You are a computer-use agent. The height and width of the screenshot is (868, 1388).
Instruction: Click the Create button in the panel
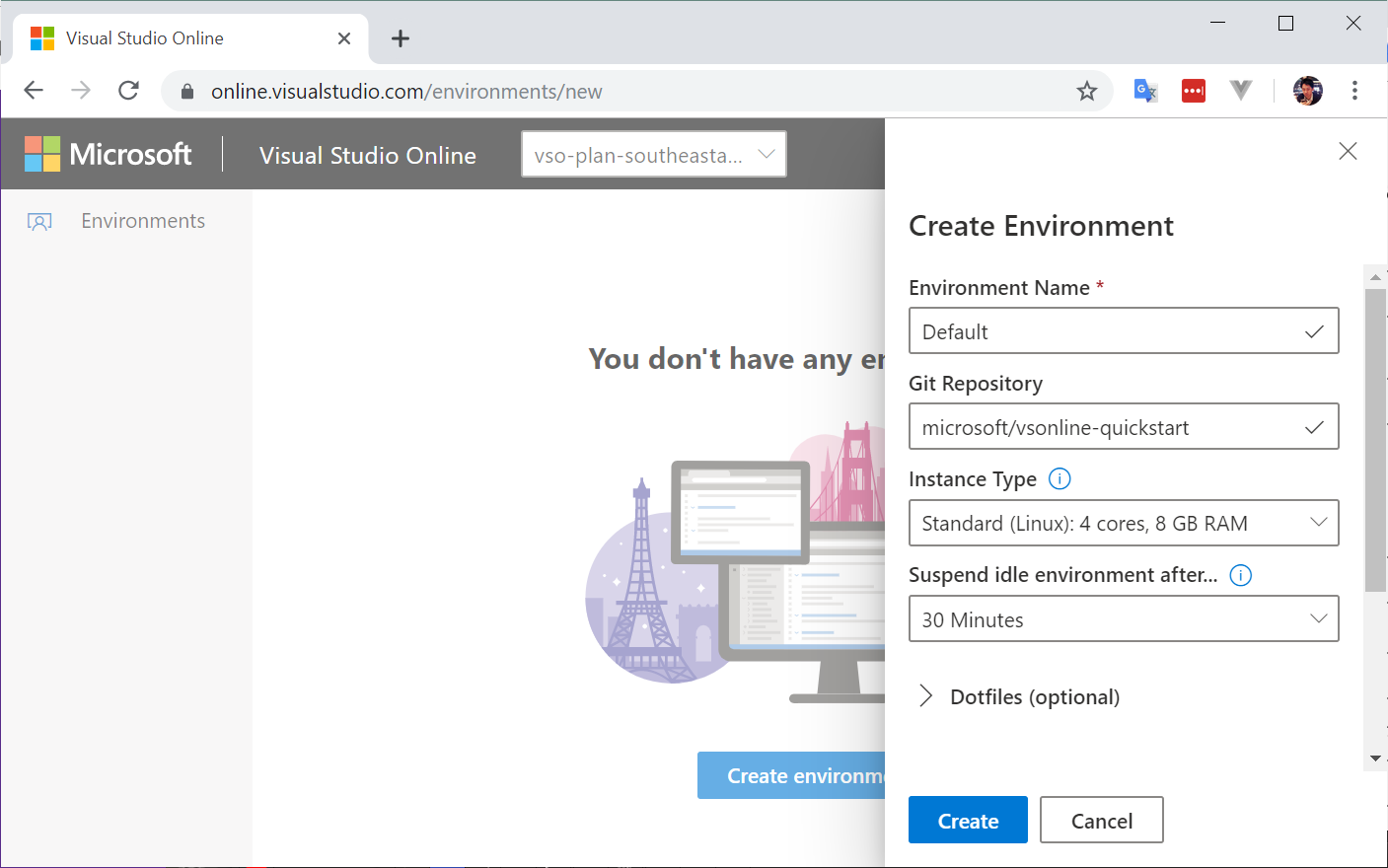tap(968, 820)
